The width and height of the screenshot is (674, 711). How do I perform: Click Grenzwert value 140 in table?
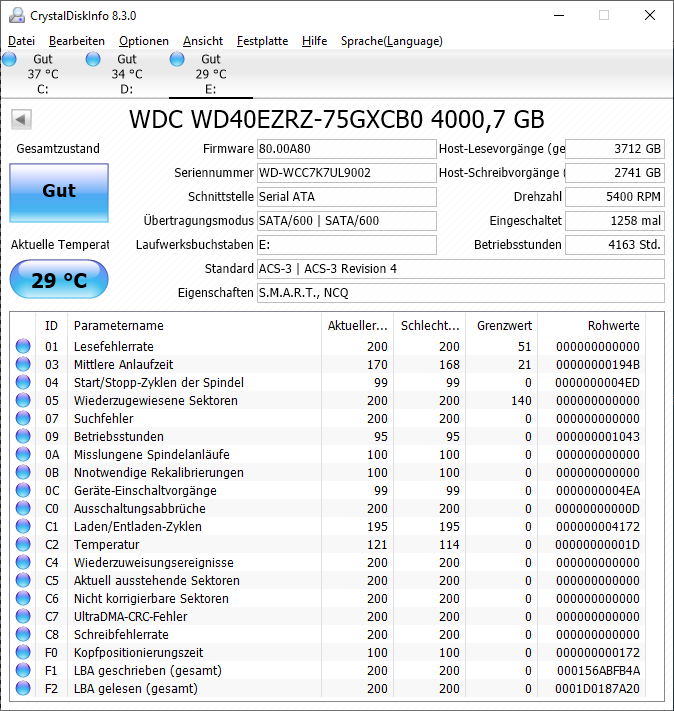tap(521, 400)
